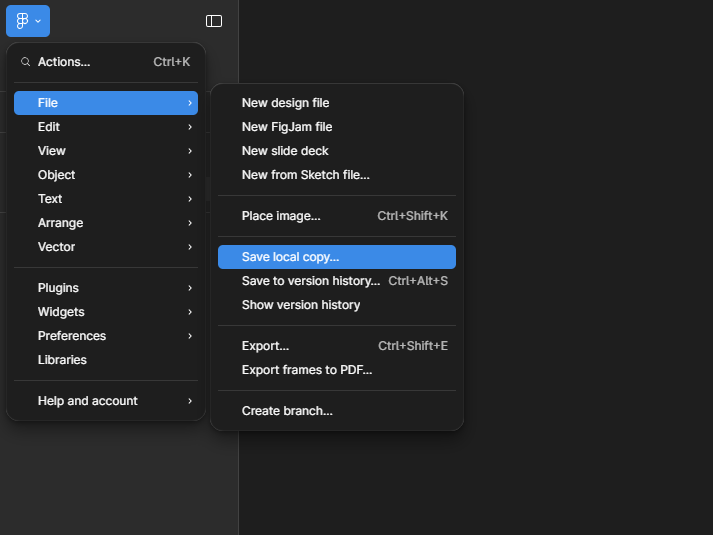Open the Object submenu
Viewport: 713px width, 535px height.
(106, 175)
